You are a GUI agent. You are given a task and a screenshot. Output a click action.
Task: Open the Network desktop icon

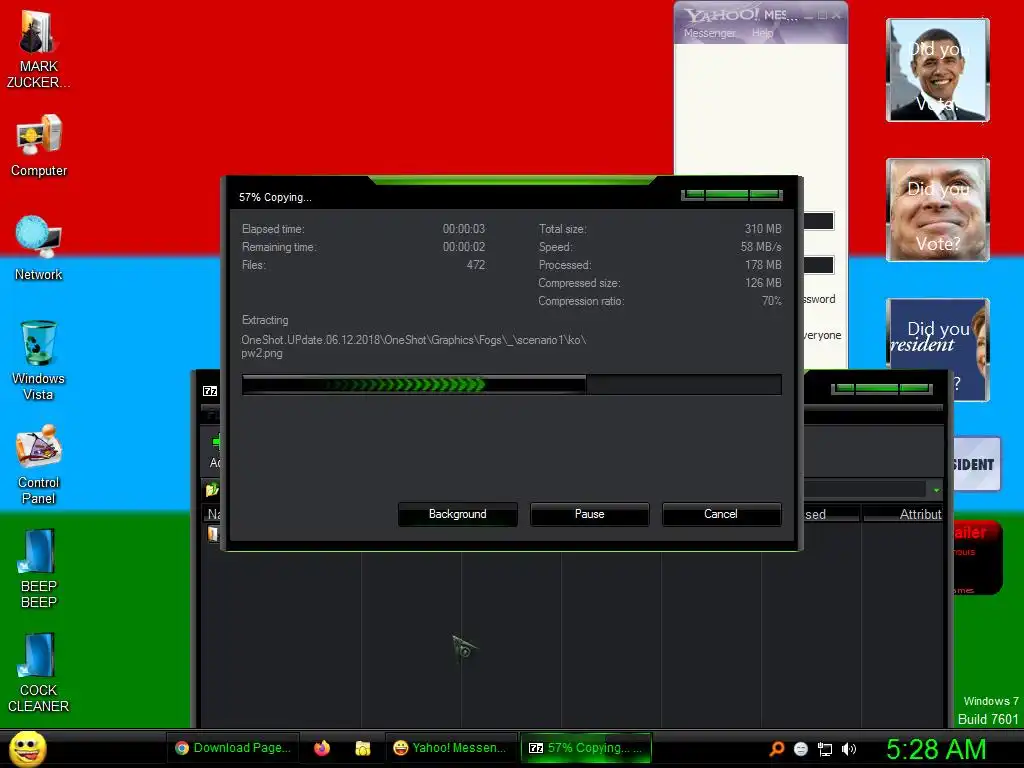click(x=39, y=249)
